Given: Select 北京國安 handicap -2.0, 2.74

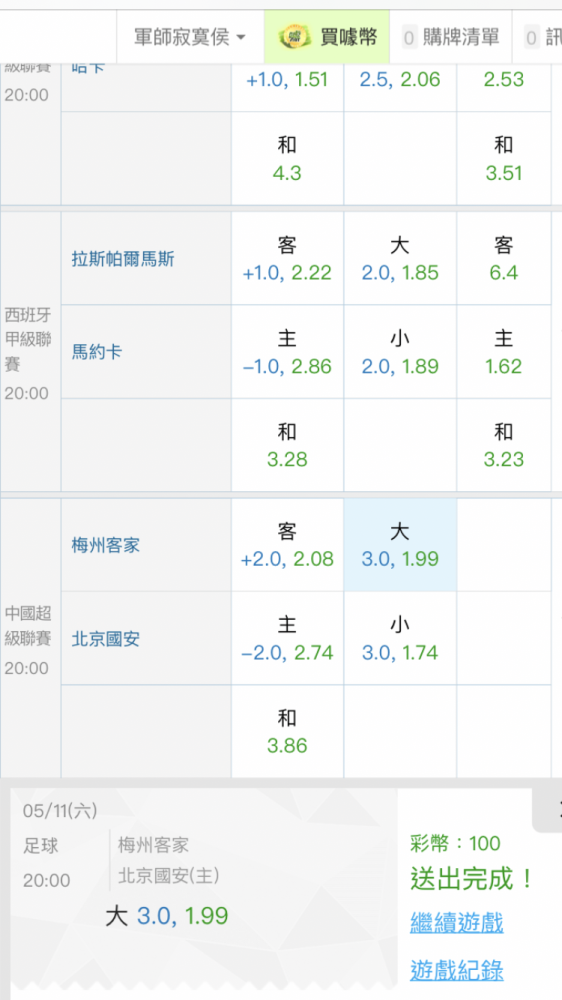Looking at the screenshot, I should (287, 638).
